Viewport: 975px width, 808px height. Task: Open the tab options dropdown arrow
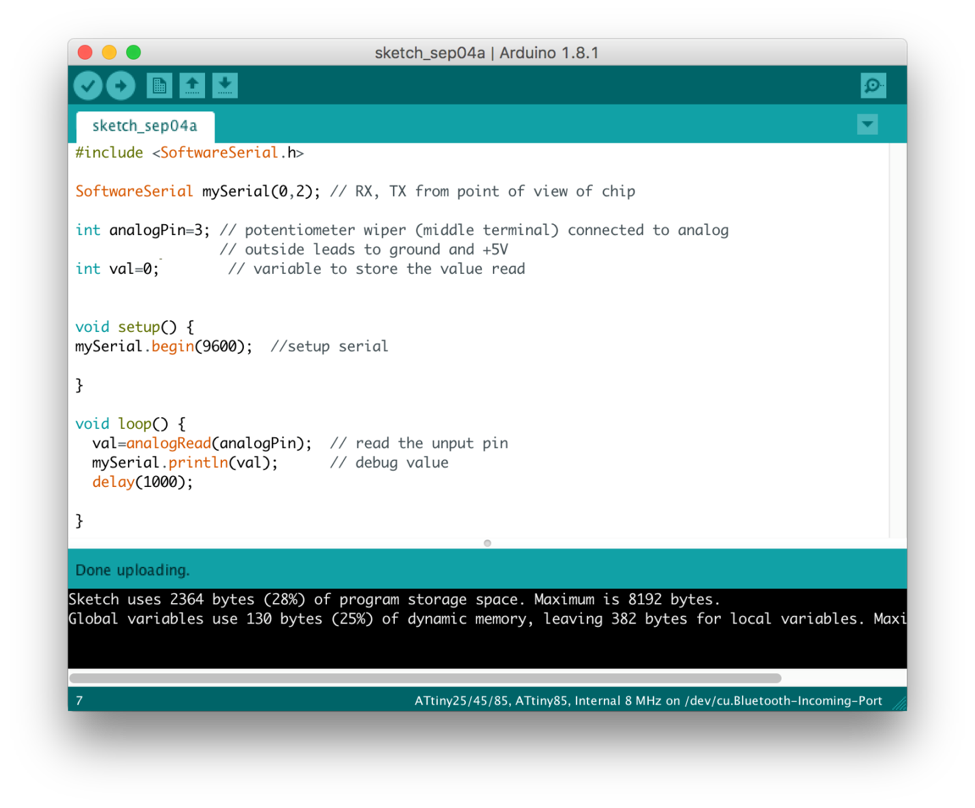[867, 124]
